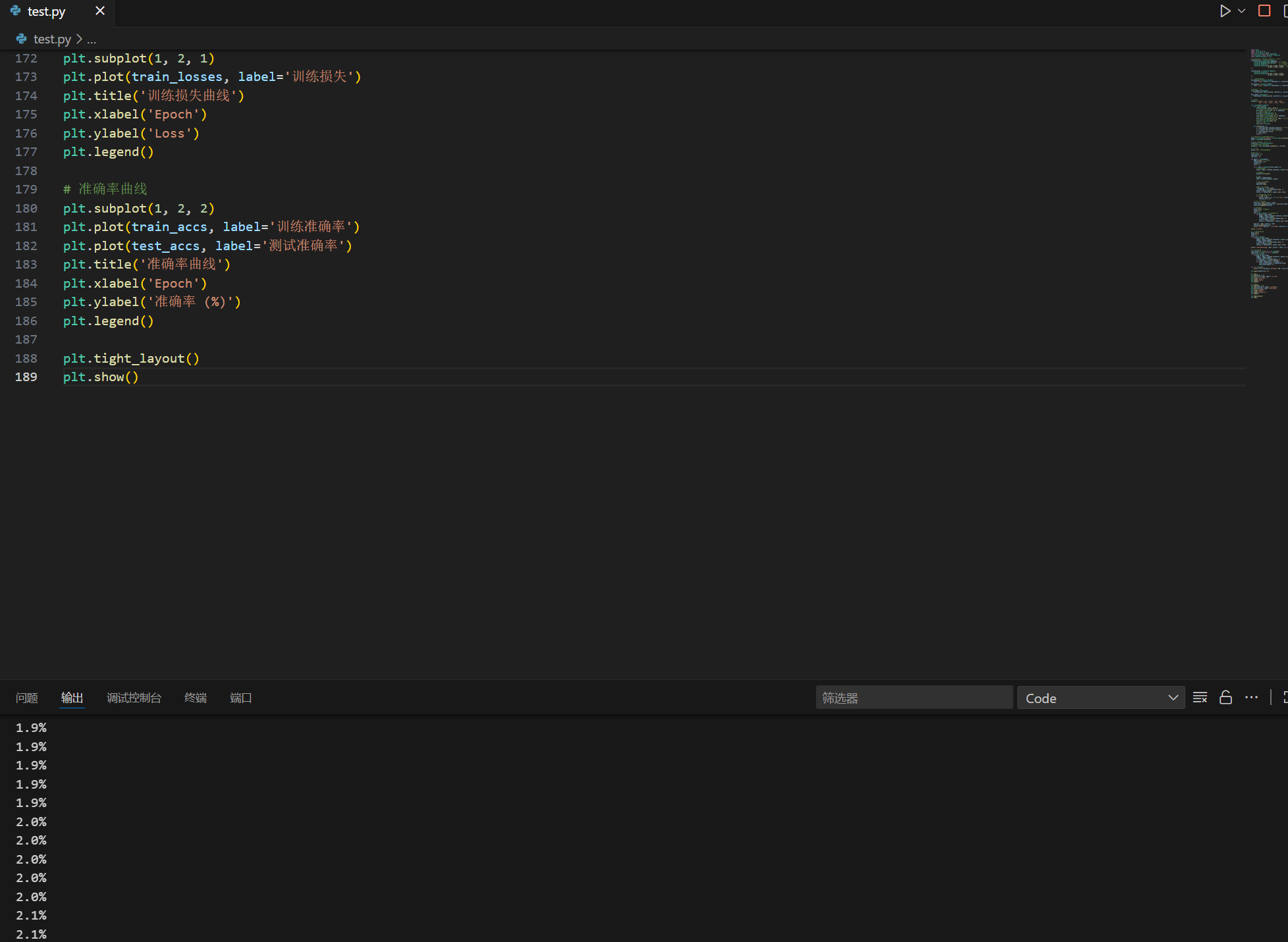1288x942 pixels.
Task: Select the 输出 panel tab
Action: 72,698
